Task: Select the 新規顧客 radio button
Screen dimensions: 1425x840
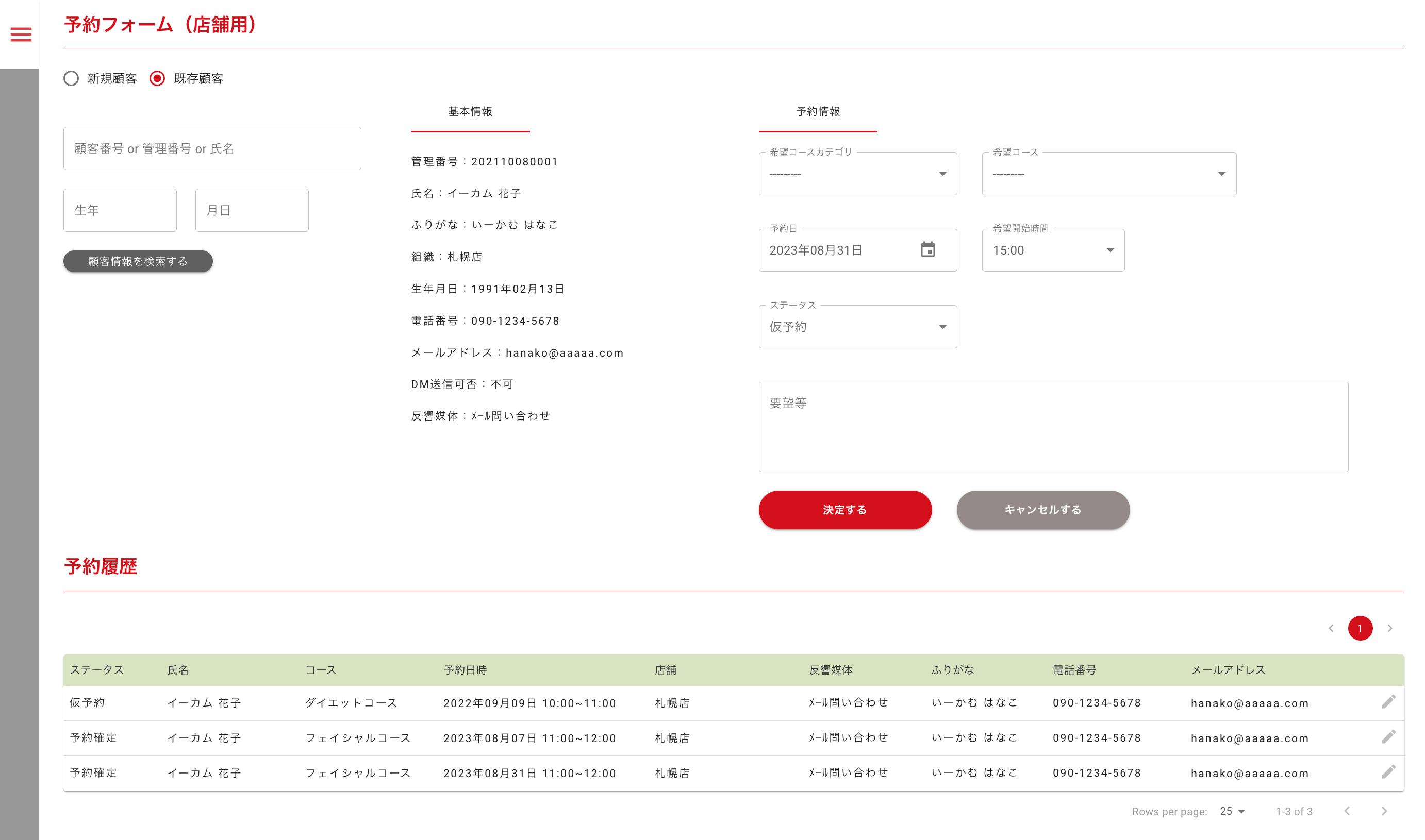Action: [x=71, y=78]
